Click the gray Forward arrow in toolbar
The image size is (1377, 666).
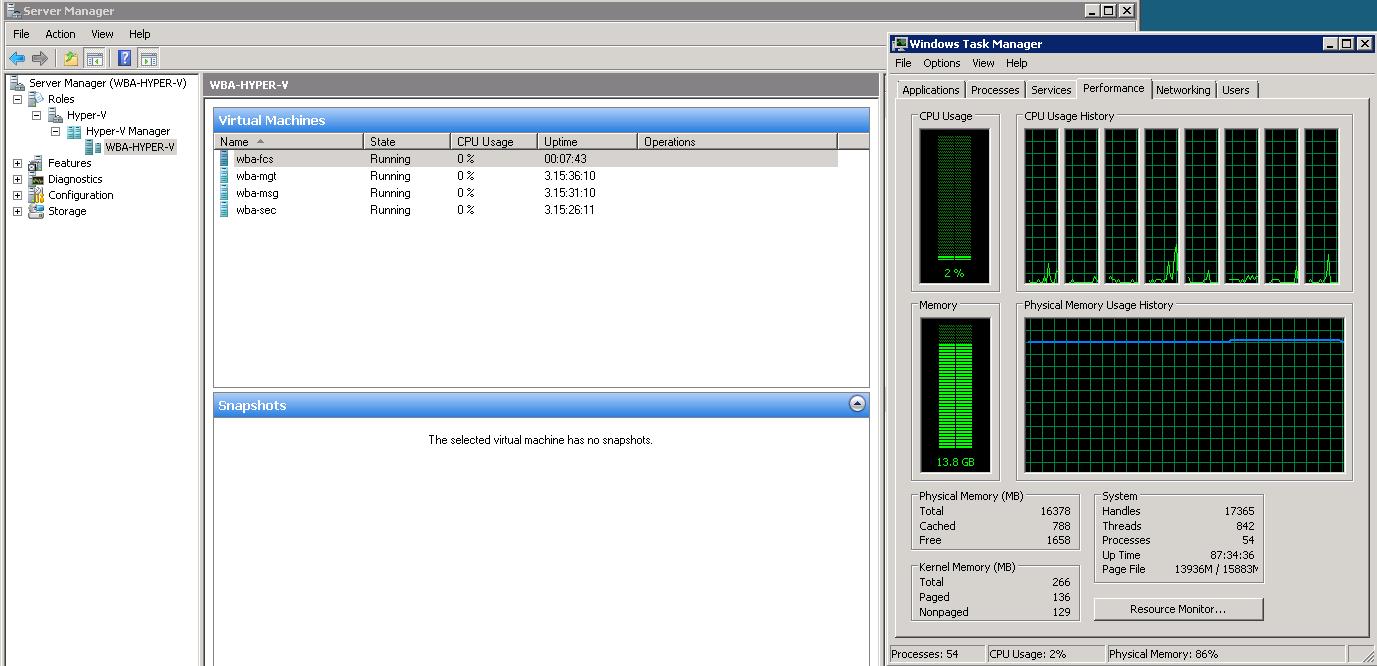point(40,58)
